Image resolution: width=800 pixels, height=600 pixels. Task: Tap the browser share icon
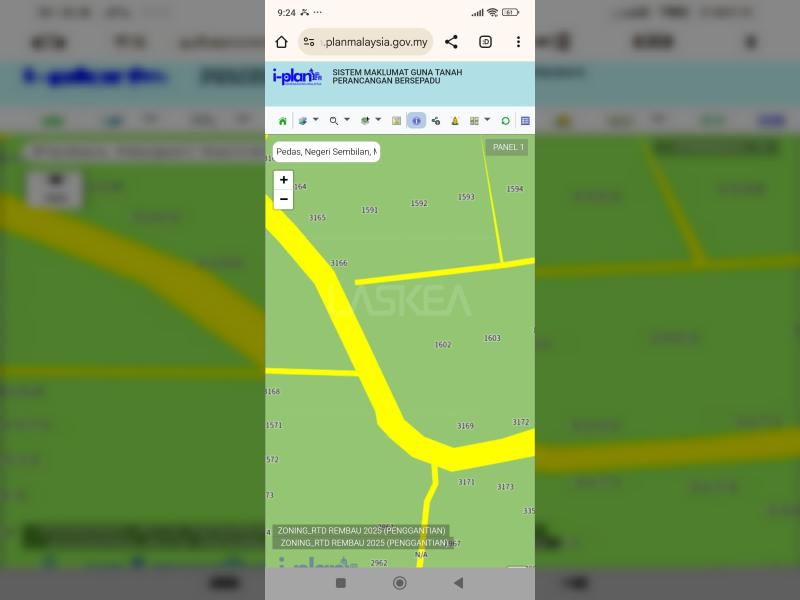point(451,42)
